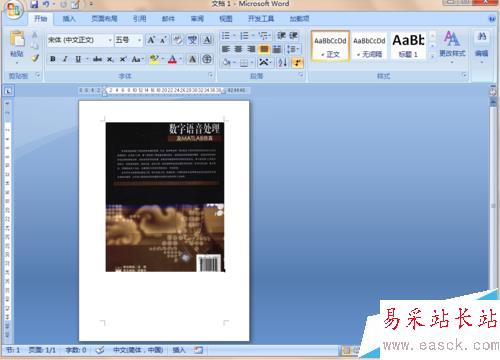Viewport: 500px width, 360px height.
Task: Apply subscript formatting
Action: (110, 59)
